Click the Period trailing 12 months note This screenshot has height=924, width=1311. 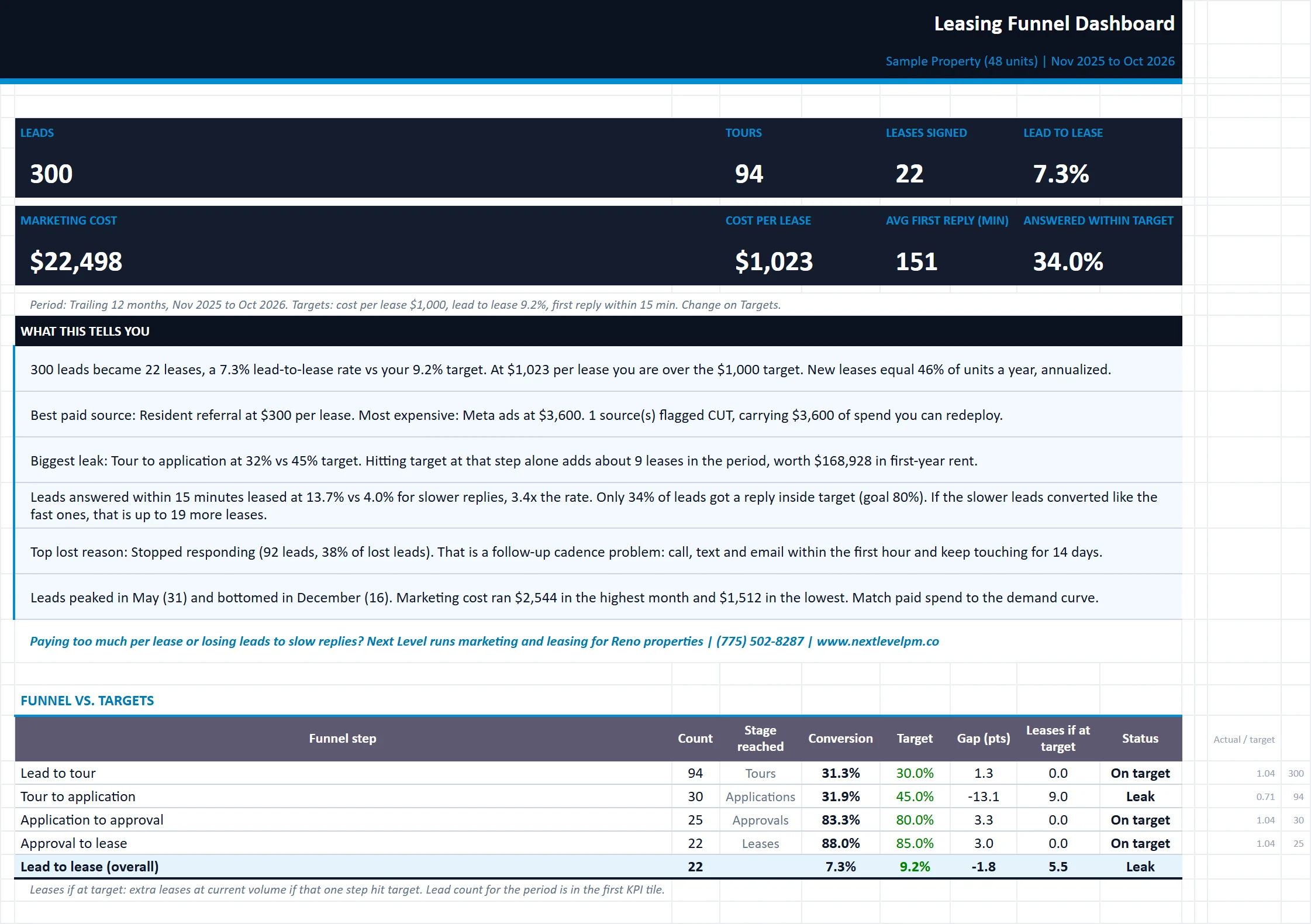(405, 305)
